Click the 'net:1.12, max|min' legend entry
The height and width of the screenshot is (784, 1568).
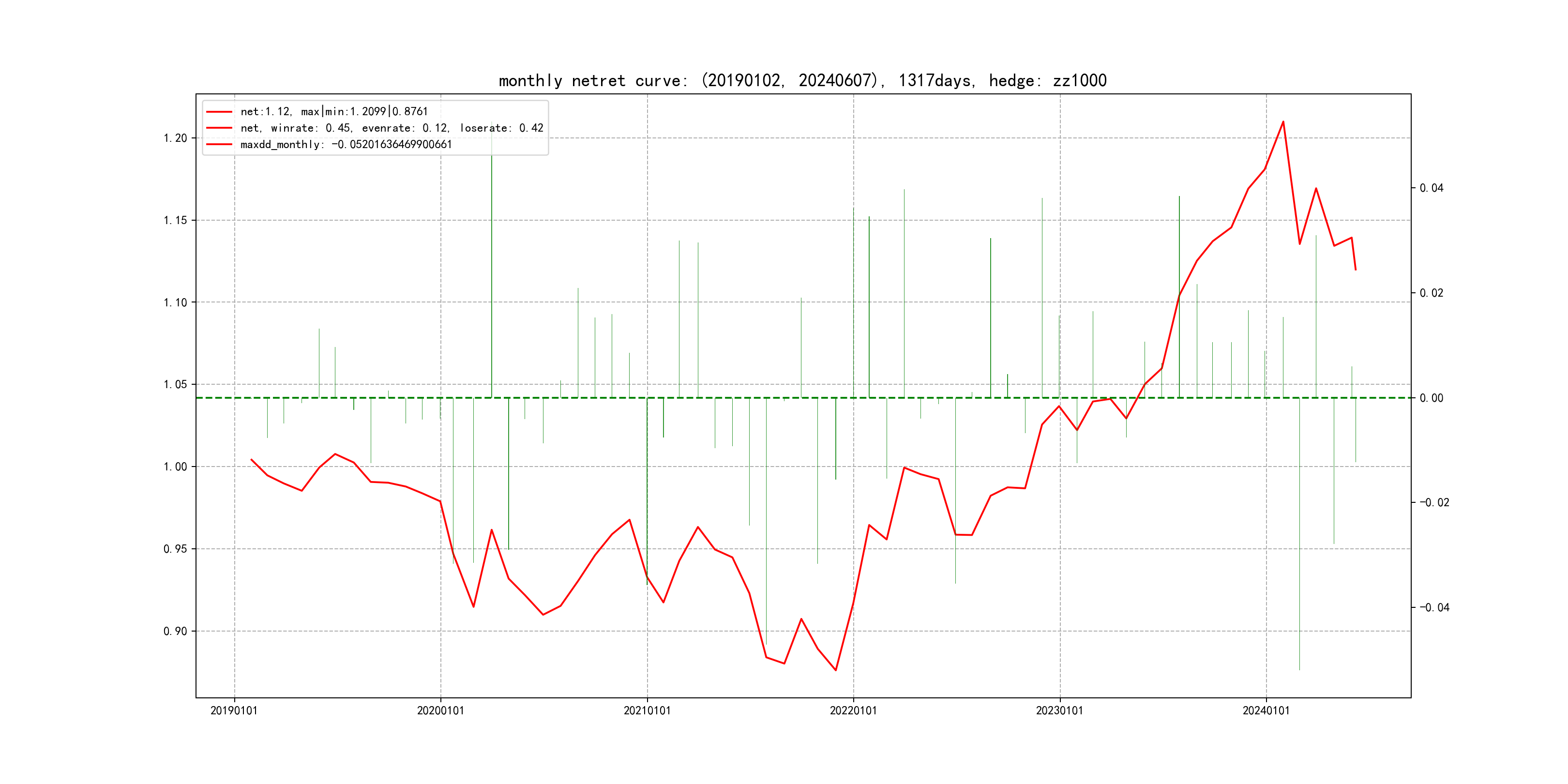(333, 111)
